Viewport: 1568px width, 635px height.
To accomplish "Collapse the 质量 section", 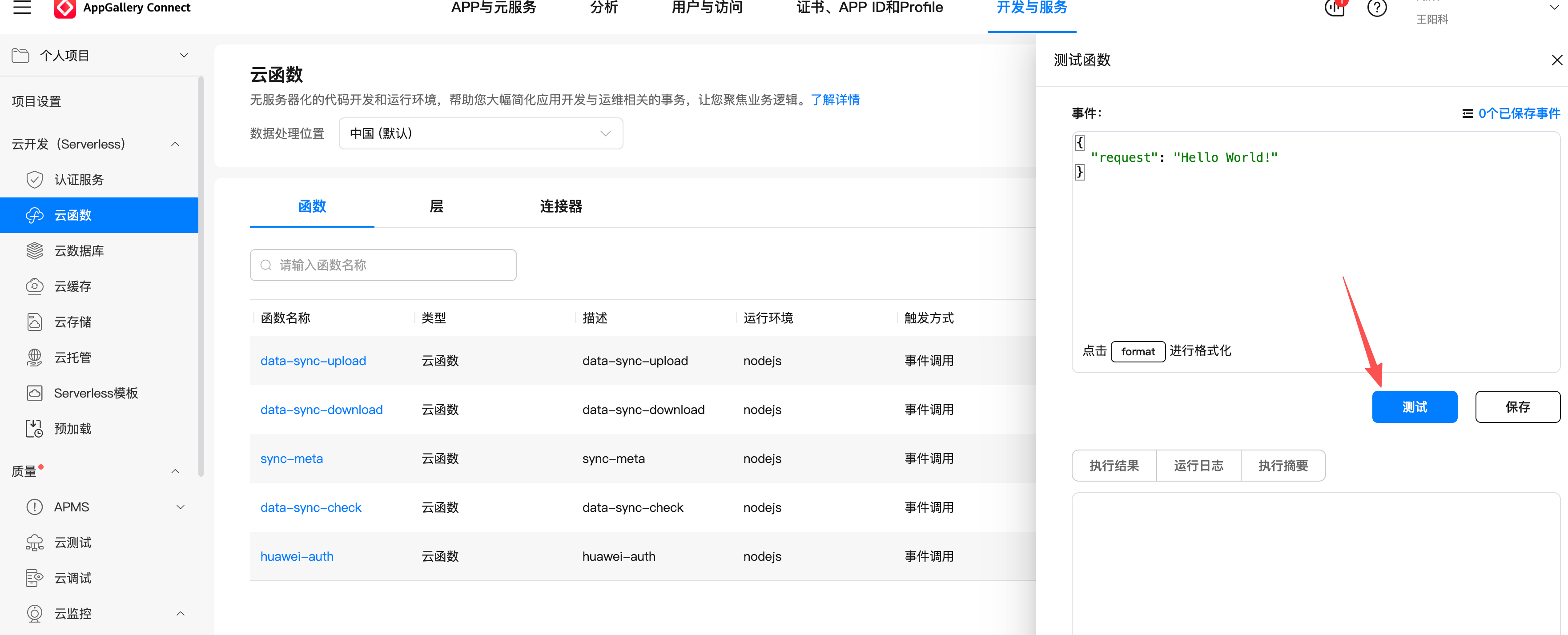I will pyautogui.click(x=175, y=471).
